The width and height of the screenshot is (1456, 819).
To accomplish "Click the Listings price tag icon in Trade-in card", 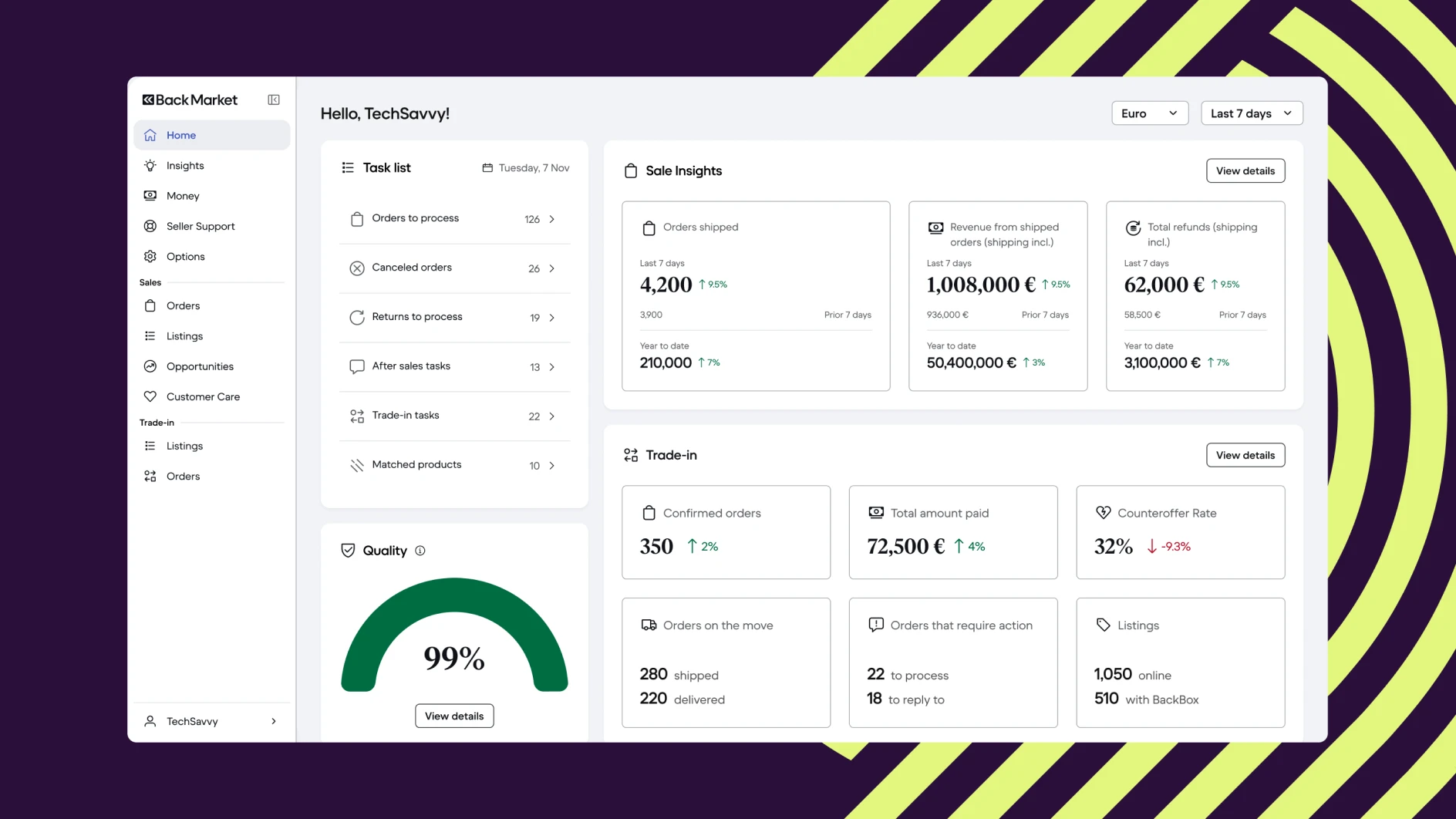I will [1104, 625].
